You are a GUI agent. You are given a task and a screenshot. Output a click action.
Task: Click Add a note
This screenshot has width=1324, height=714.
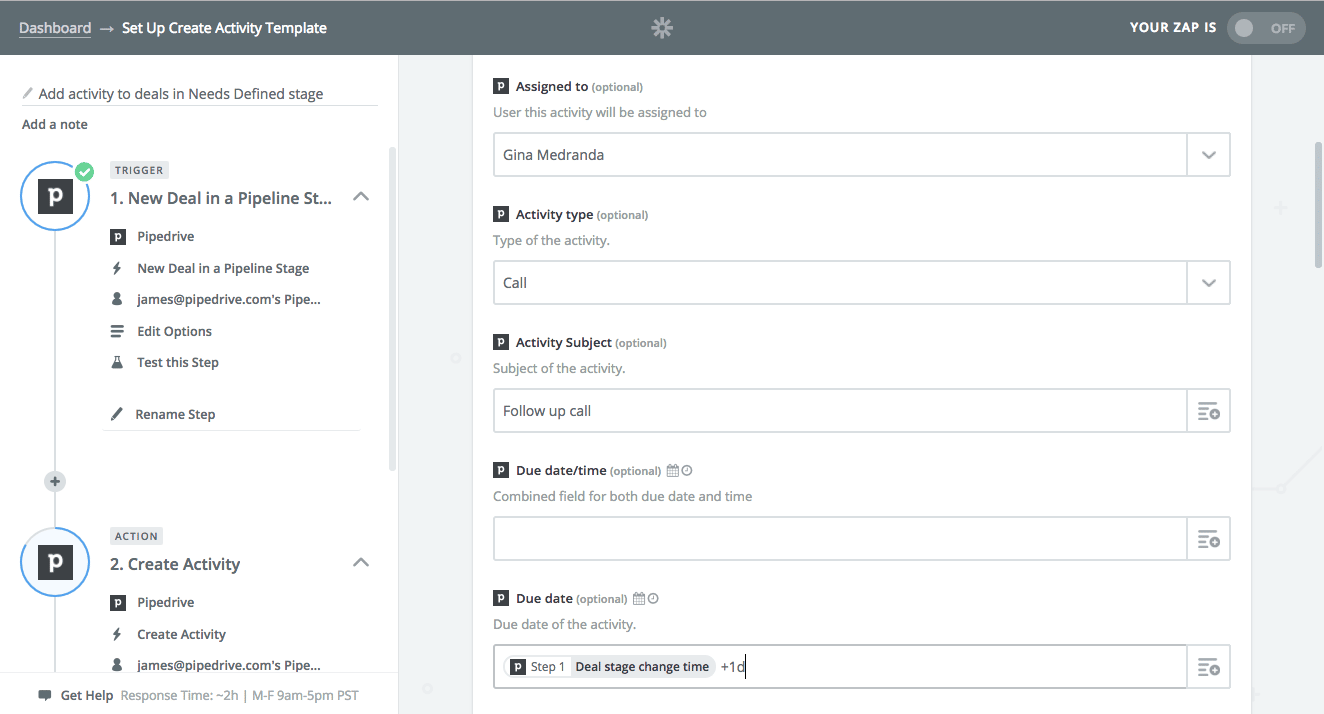click(55, 125)
